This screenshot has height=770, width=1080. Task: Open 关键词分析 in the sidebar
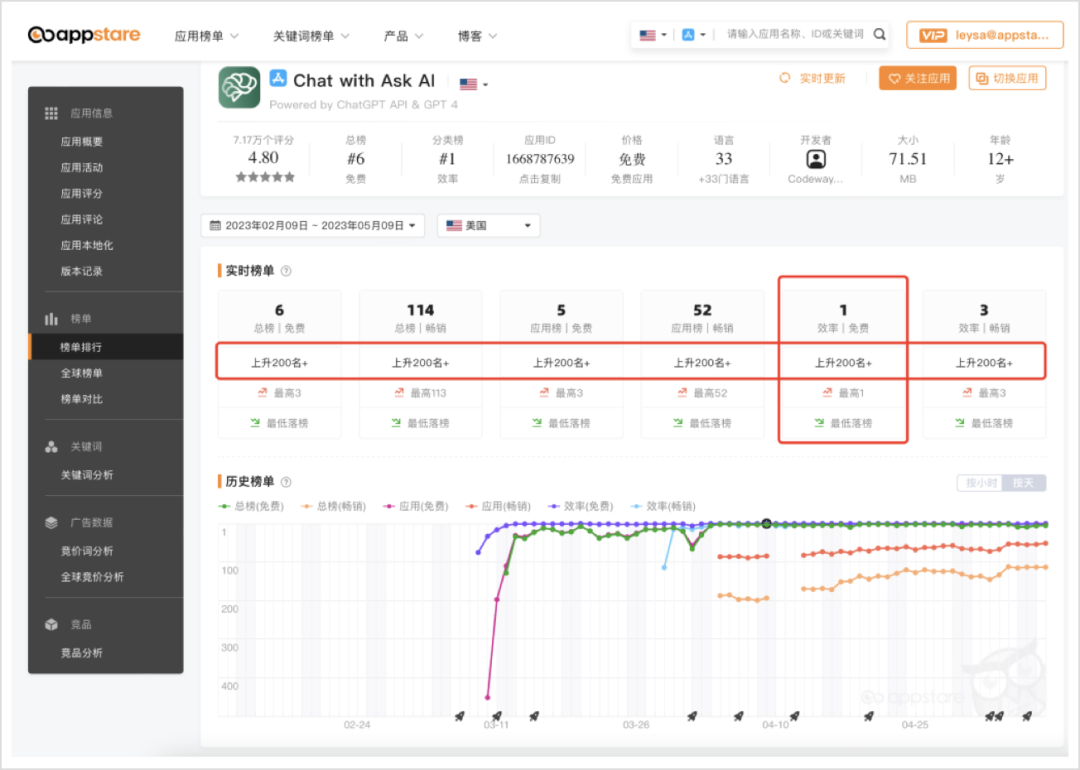87,475
